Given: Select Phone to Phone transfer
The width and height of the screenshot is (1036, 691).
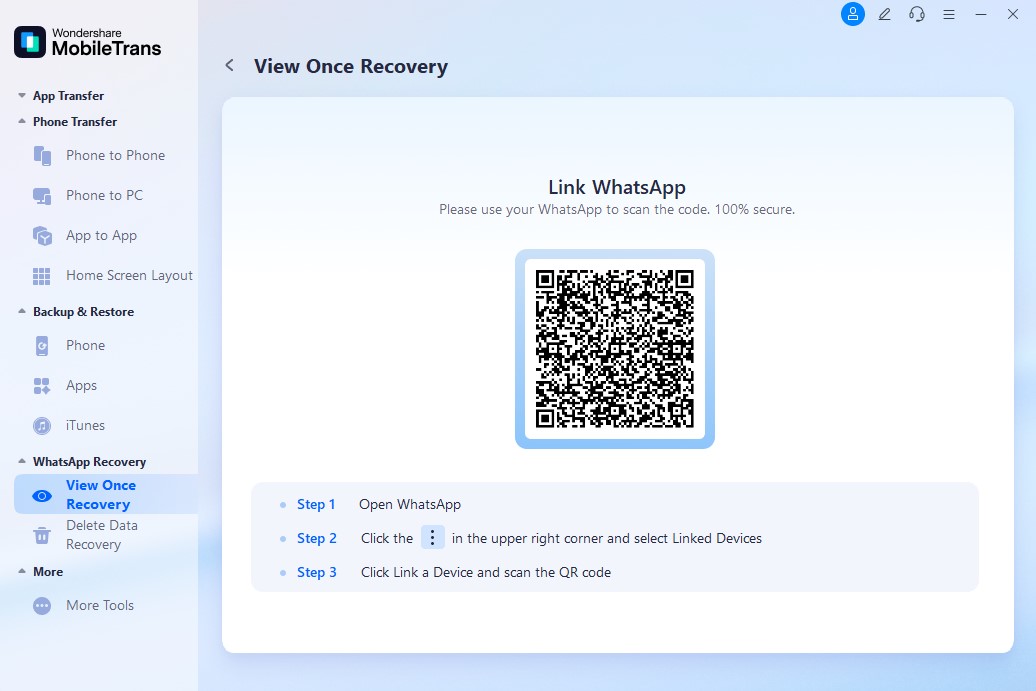Looking at the screenshot, I should coord(115,155).
